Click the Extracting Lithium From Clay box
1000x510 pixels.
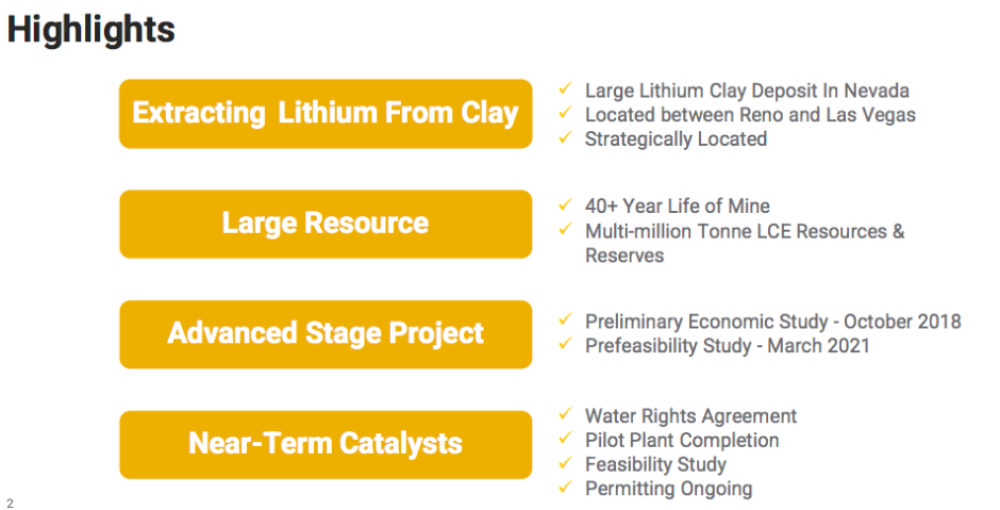point(325,113)
